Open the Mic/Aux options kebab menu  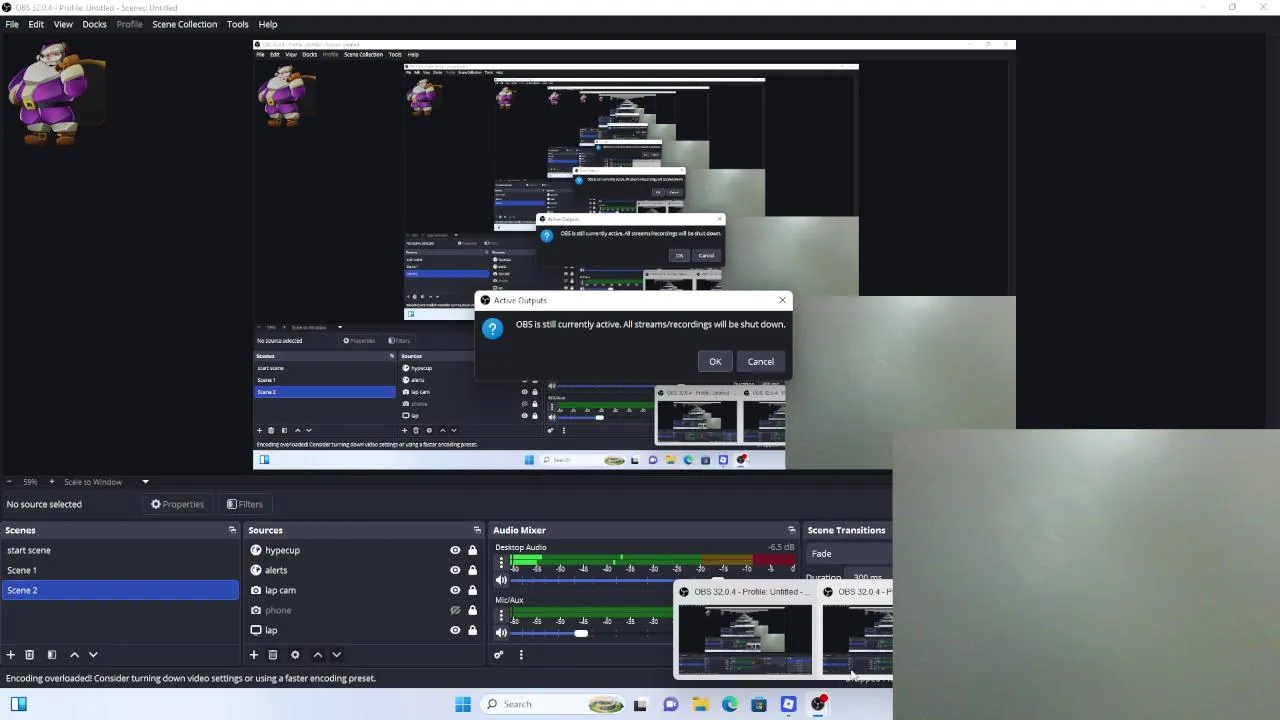pos(501,615)
